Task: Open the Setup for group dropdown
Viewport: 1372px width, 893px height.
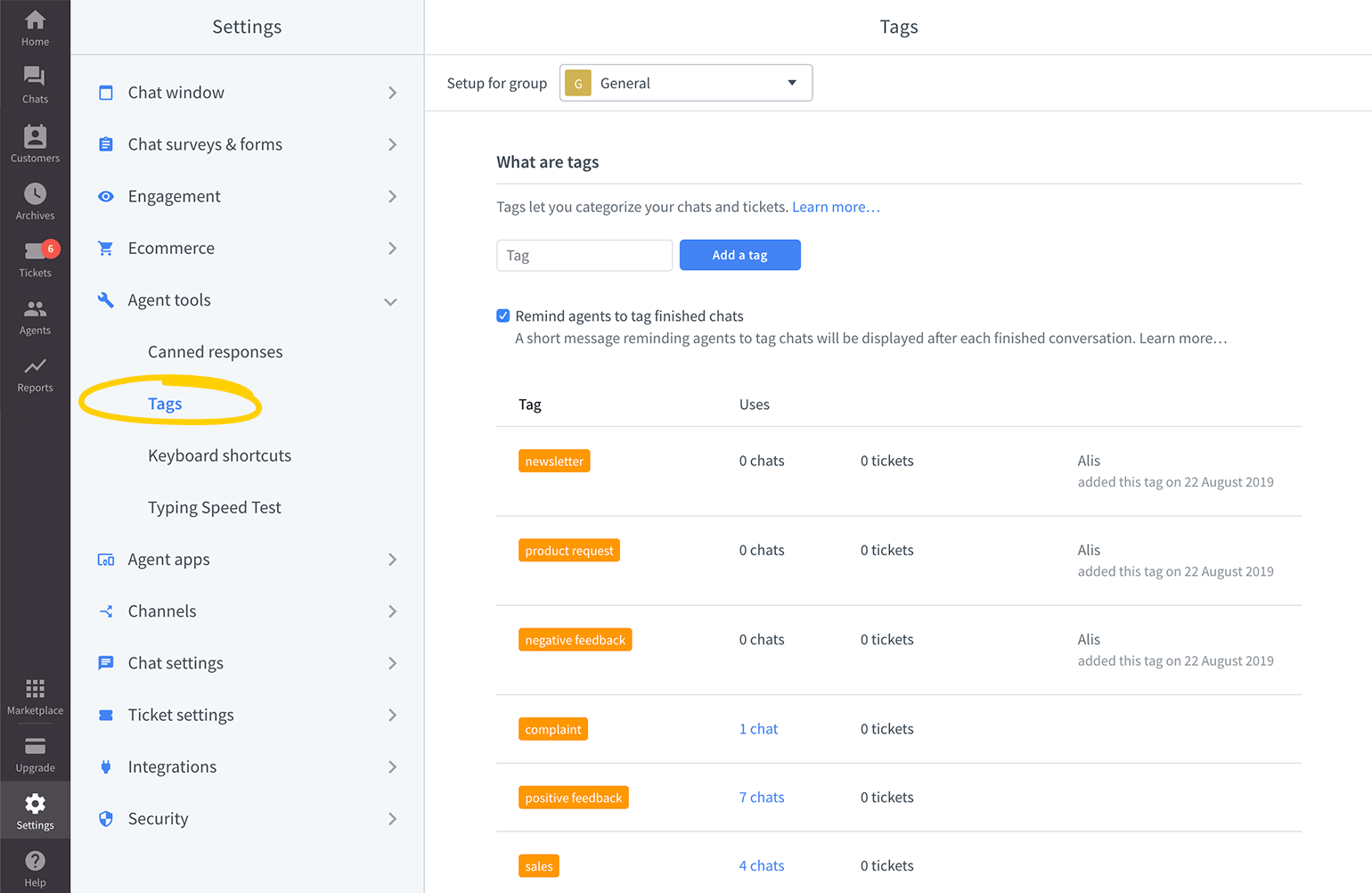Action: point(686,83)
